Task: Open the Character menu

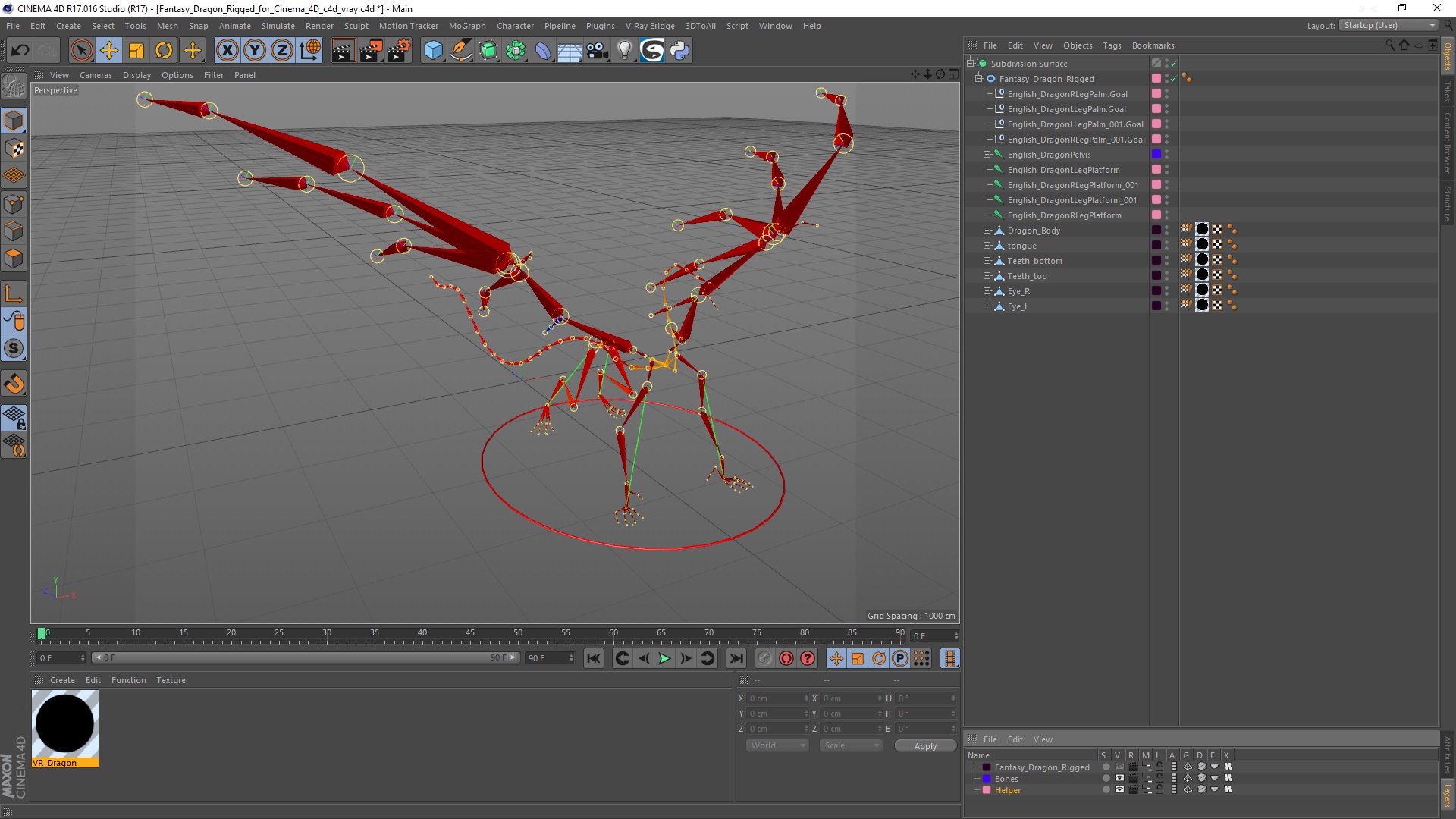Action: coord(515,26)
